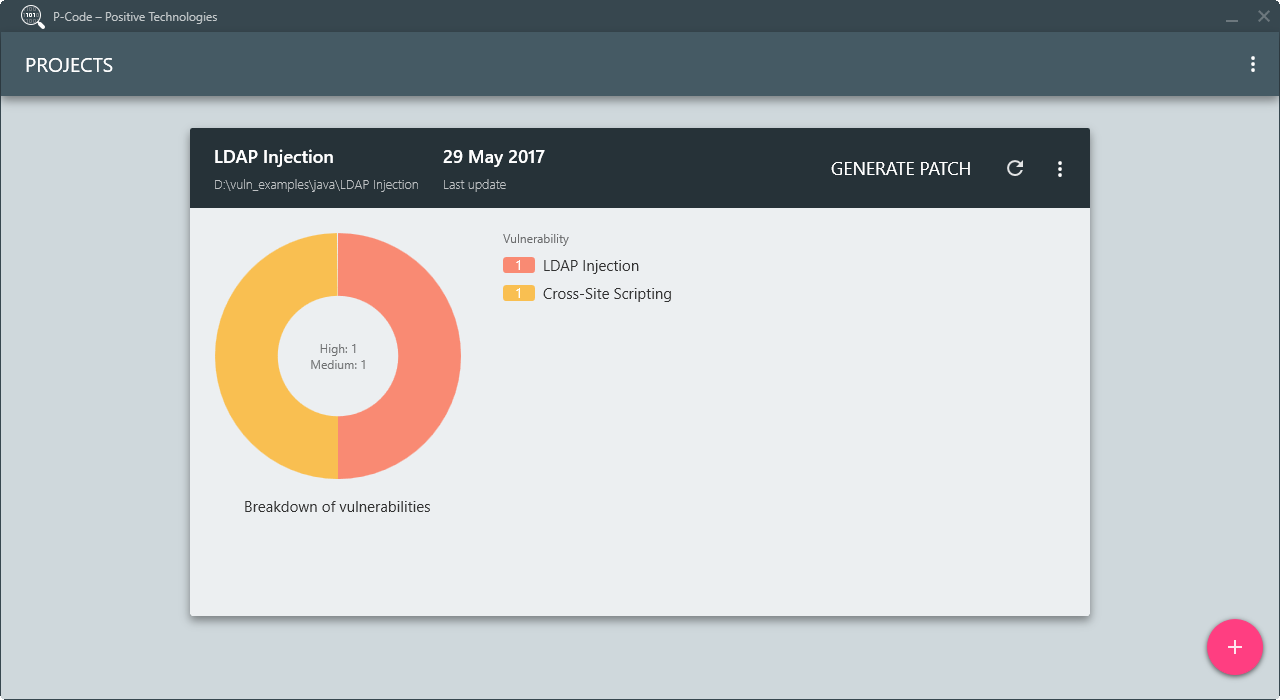Click the Breakdown of vulnerabilities caption

point(337,507)
